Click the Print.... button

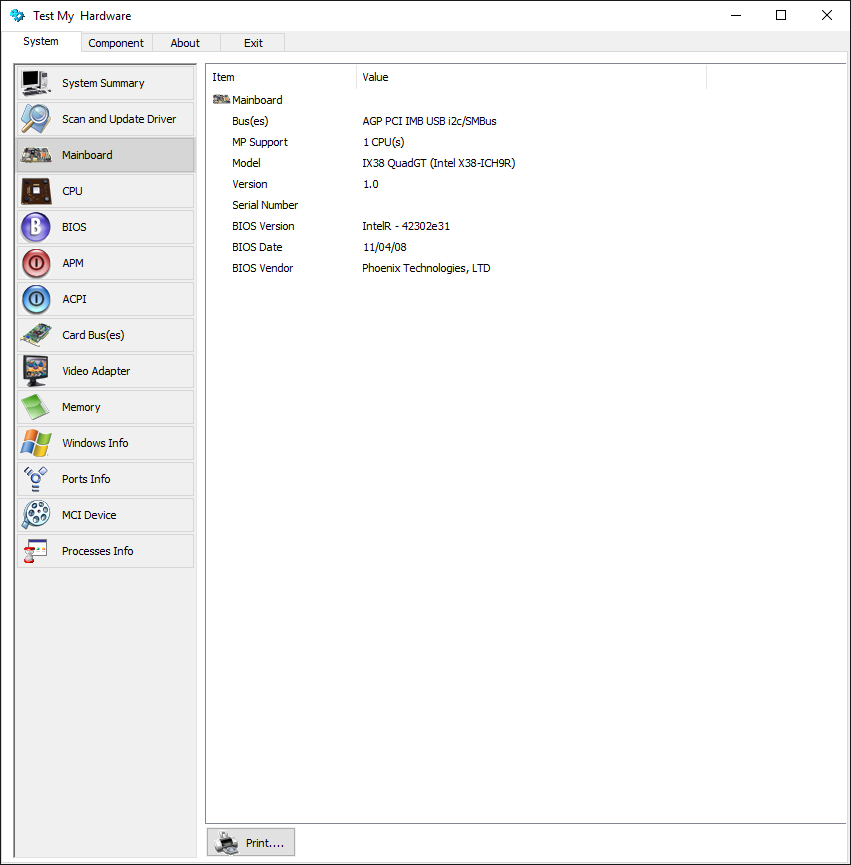click(251, 842)
